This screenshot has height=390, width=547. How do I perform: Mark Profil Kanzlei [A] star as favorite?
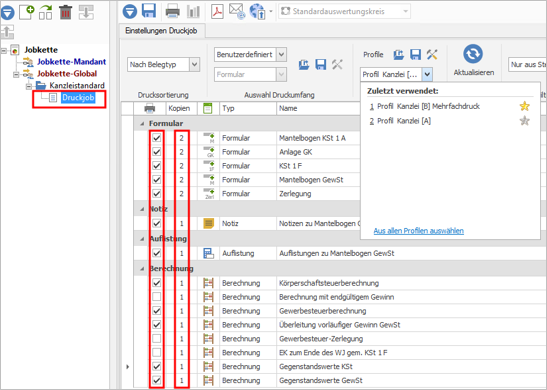524,121
